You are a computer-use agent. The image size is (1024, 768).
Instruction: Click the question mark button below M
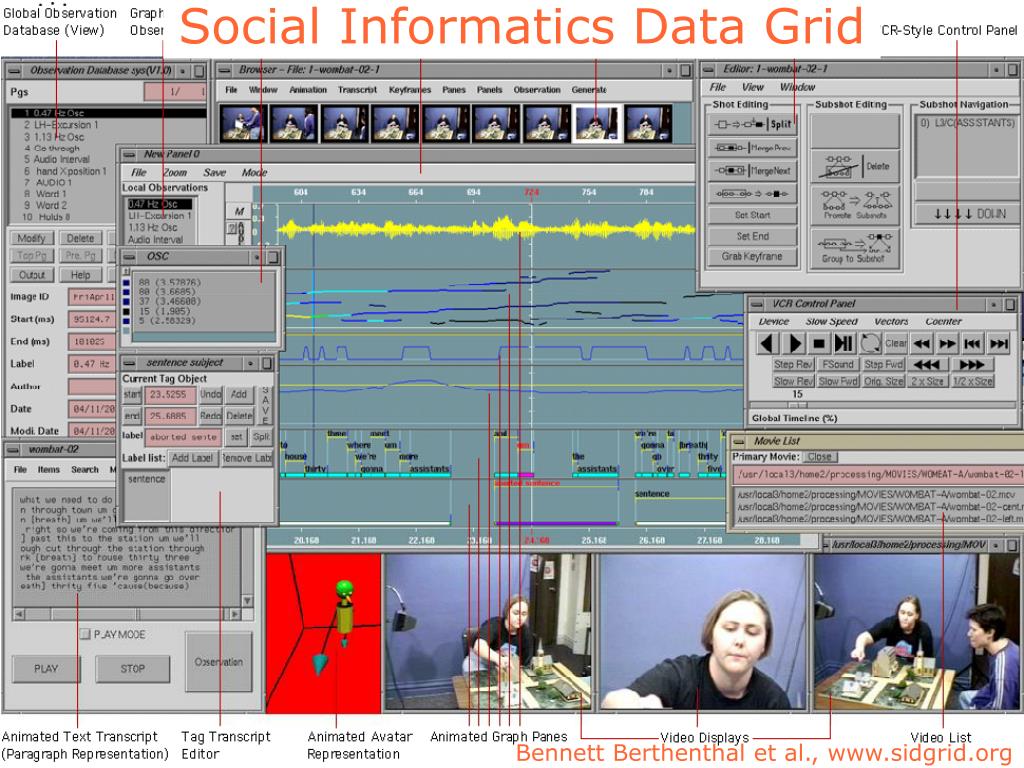pyautogui.click(x=231, y=228)
